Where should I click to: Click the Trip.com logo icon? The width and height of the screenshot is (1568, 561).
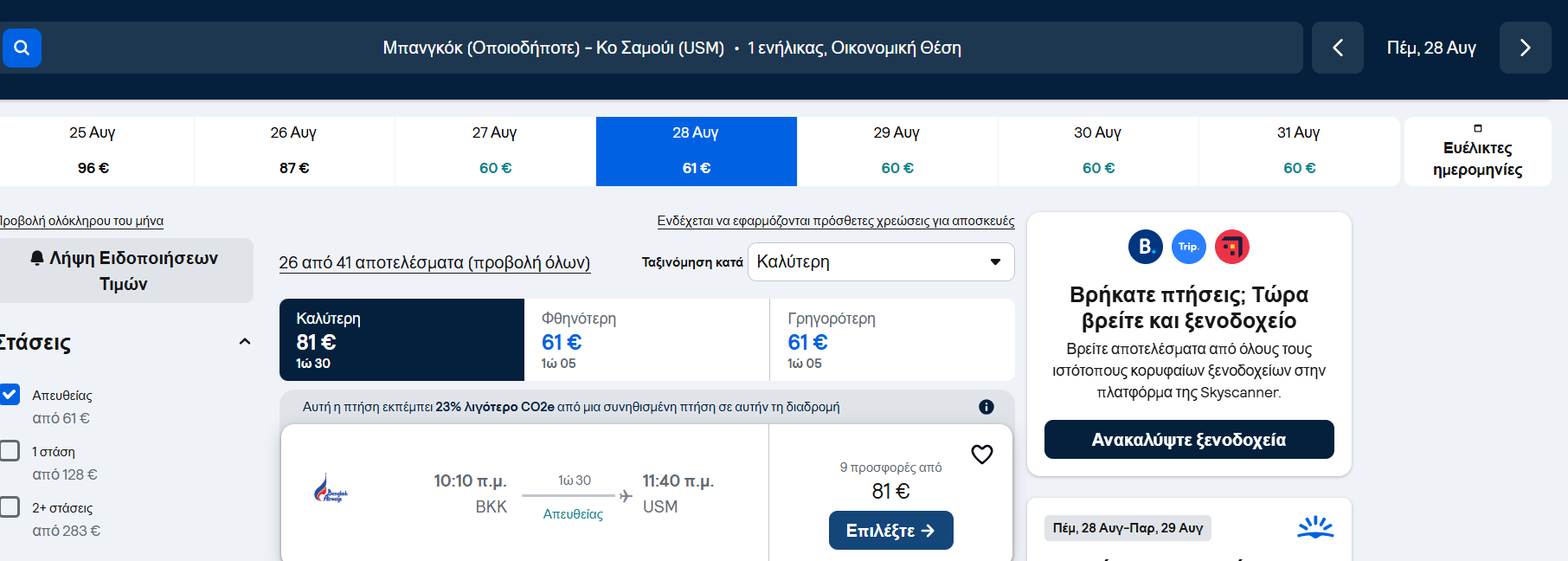[1189, 247]
